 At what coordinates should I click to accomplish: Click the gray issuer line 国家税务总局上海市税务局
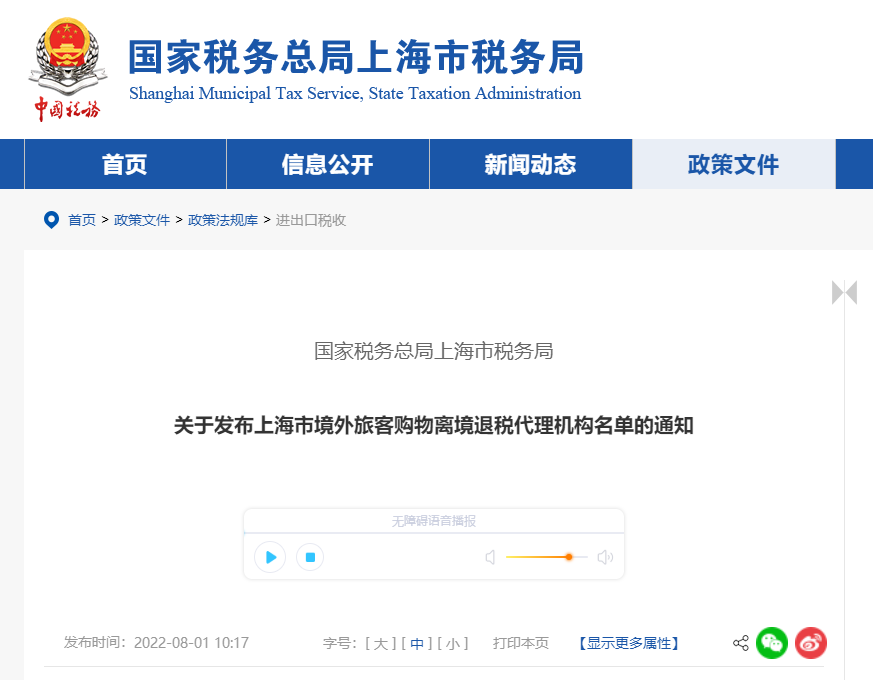(434, 351)
